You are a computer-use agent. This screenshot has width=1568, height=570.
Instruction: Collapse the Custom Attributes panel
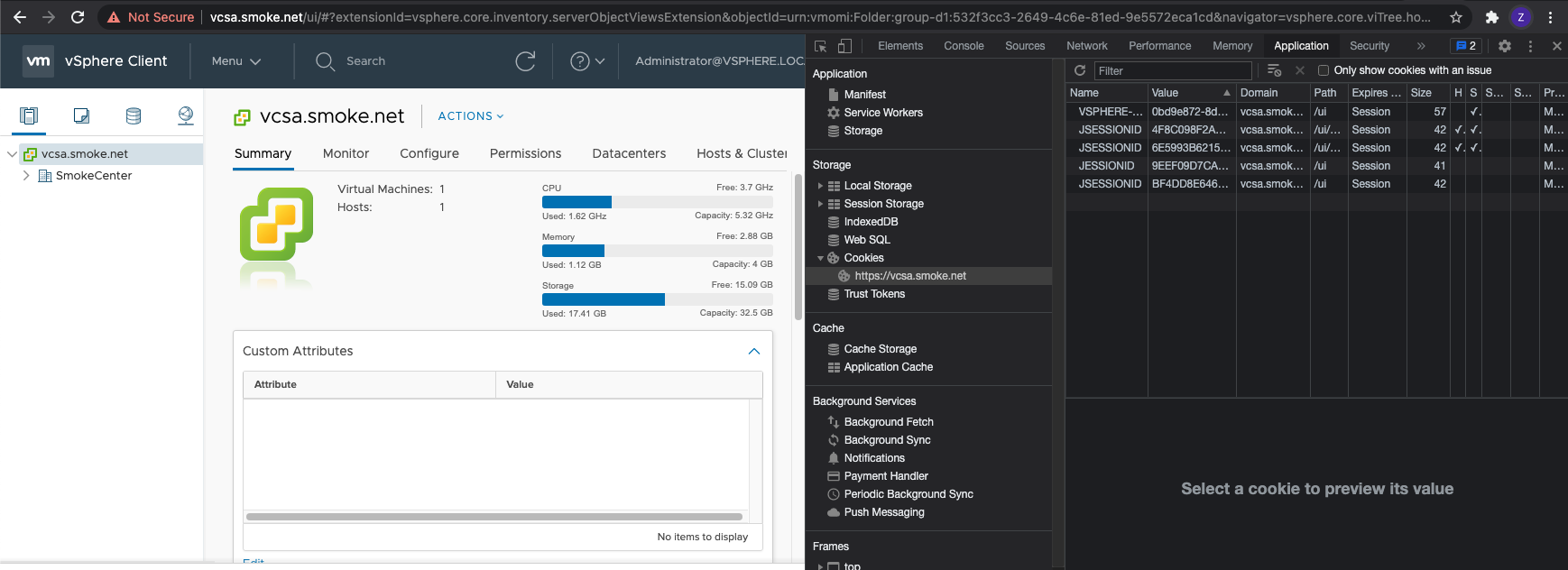coord(754,351)
